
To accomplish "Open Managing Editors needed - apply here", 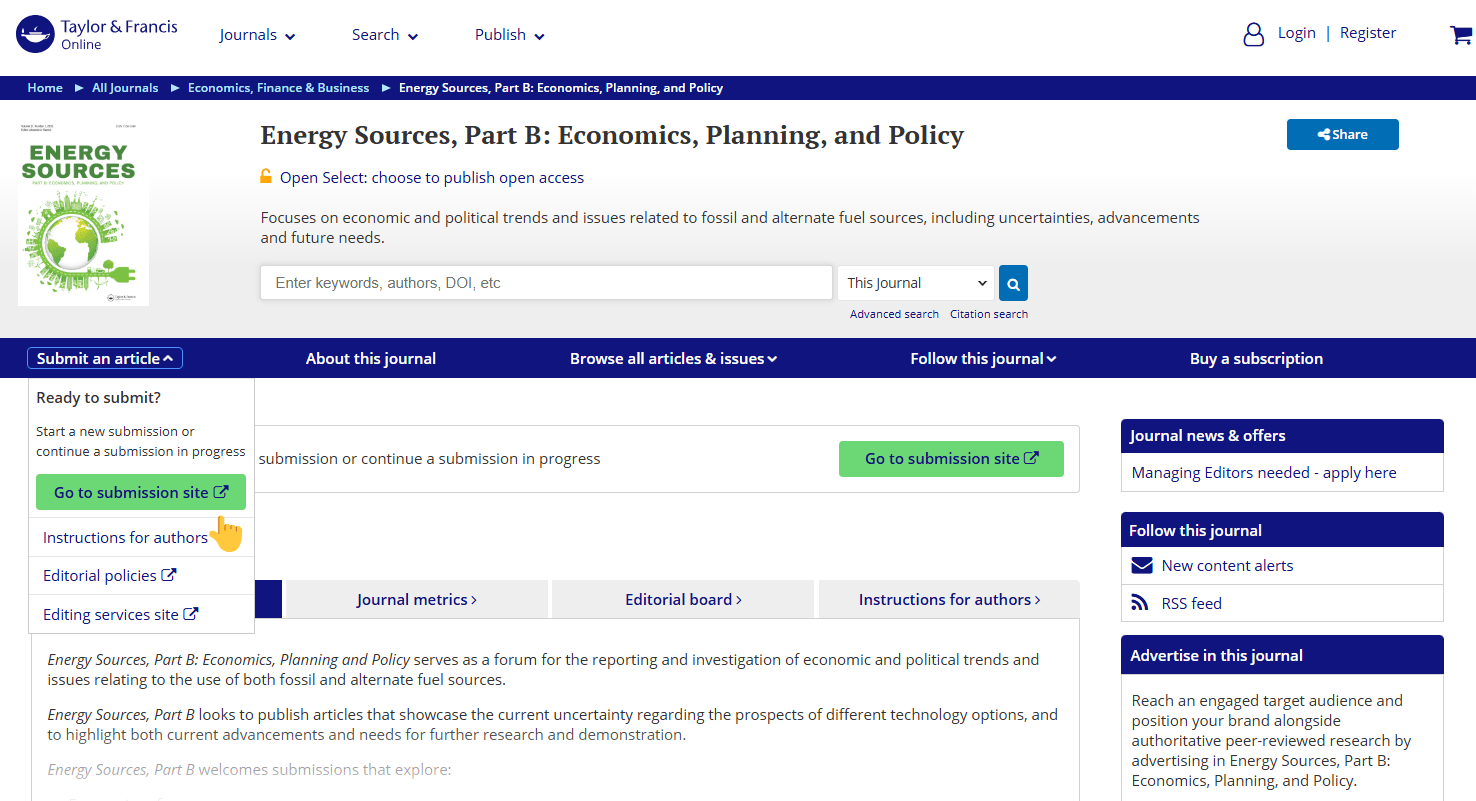I will [x=1264, y=473].
